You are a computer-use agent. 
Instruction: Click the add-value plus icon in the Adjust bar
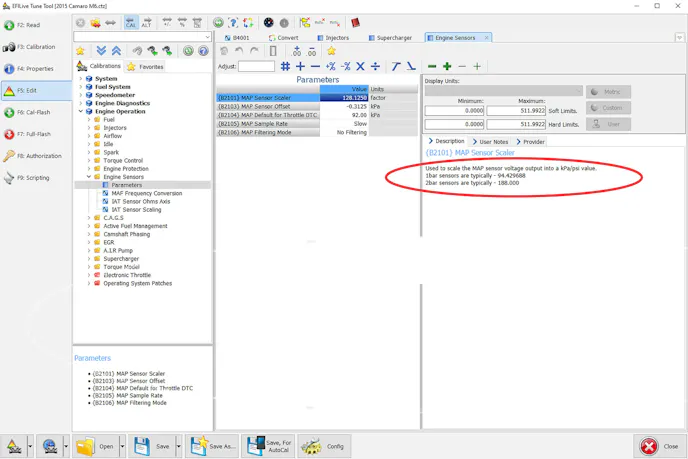(300, 66)
